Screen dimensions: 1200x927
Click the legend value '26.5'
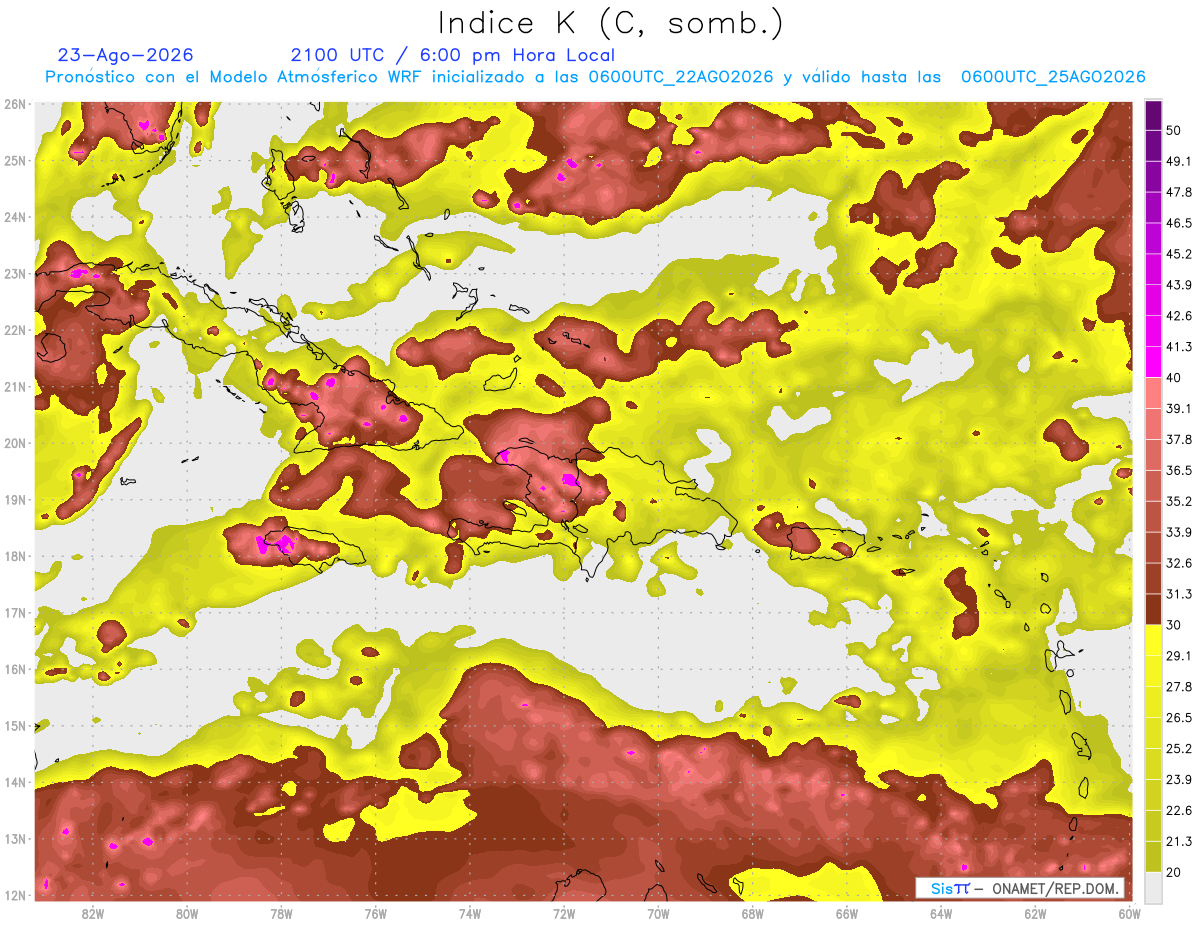click(x=1179, y=717)
